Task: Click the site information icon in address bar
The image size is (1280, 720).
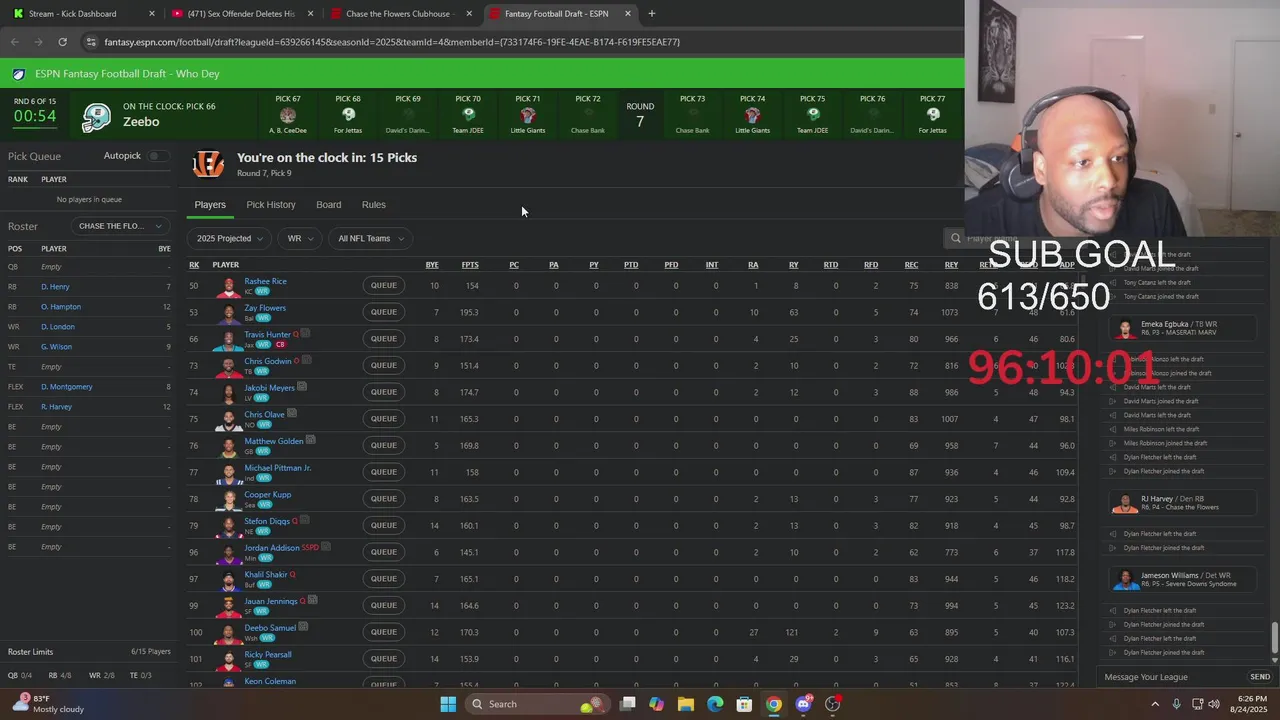Action: click(x=91, y=42)
